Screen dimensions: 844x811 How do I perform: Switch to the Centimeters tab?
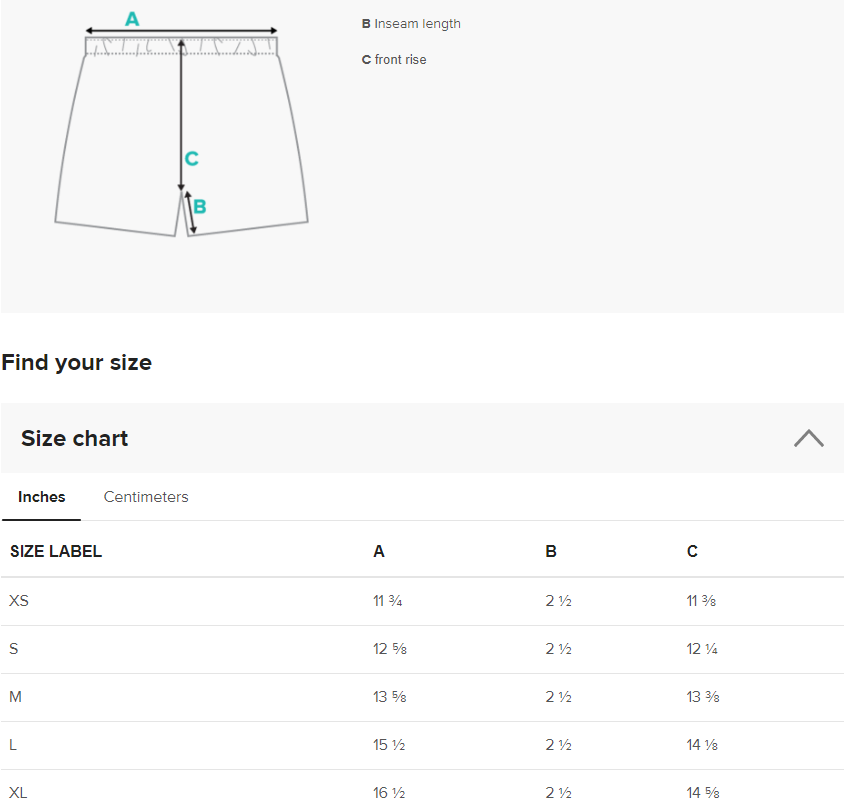pyautogui.click(x=146, y=497)
